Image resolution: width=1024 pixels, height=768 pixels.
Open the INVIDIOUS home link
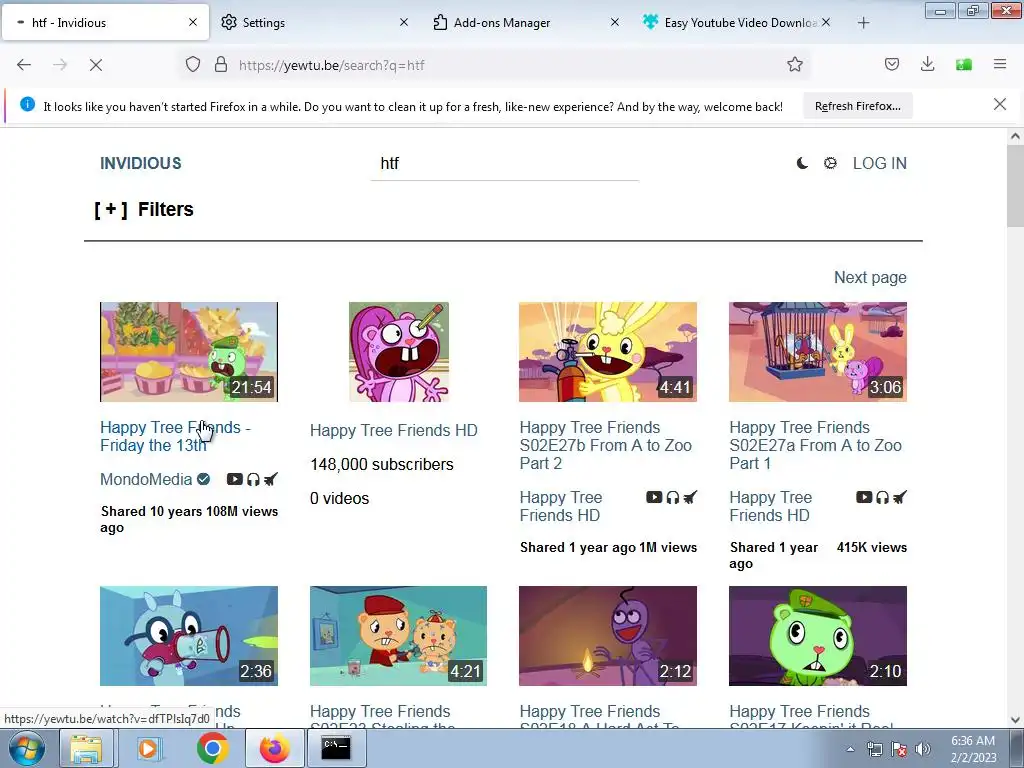coord(140,163)
